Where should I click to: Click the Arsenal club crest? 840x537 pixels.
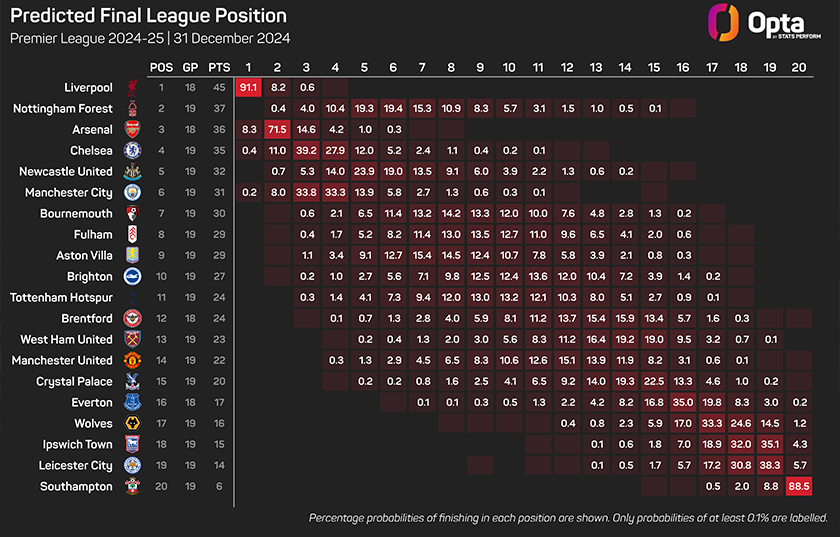[x=132, y=129]
